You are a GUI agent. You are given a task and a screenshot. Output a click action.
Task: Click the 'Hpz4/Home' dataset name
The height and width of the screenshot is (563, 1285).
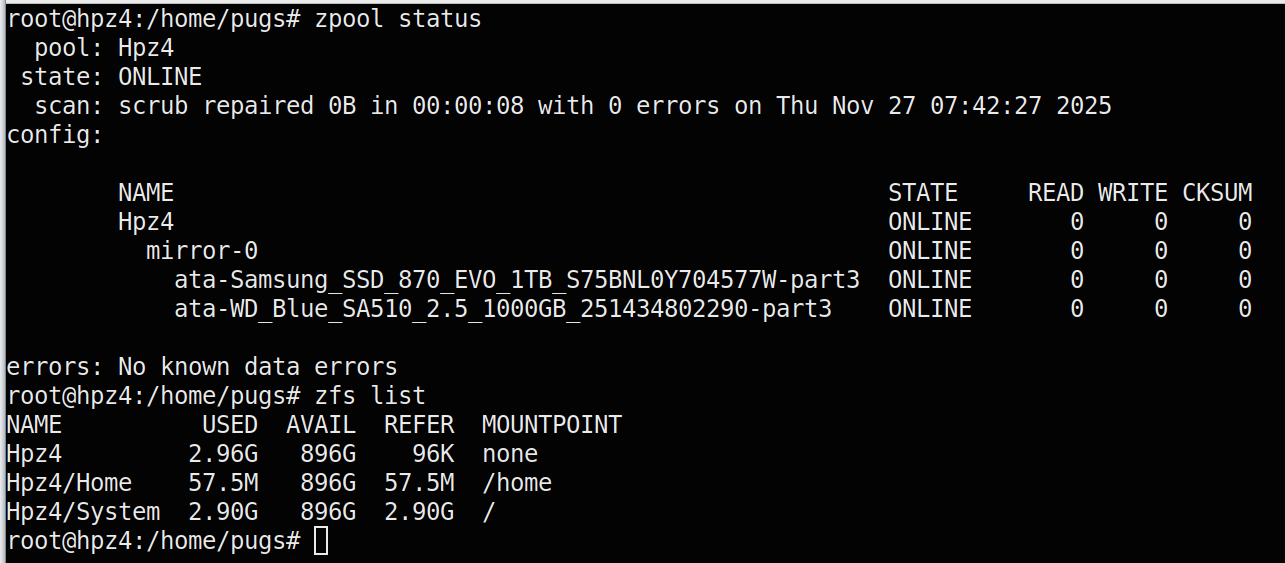(69, 483)
